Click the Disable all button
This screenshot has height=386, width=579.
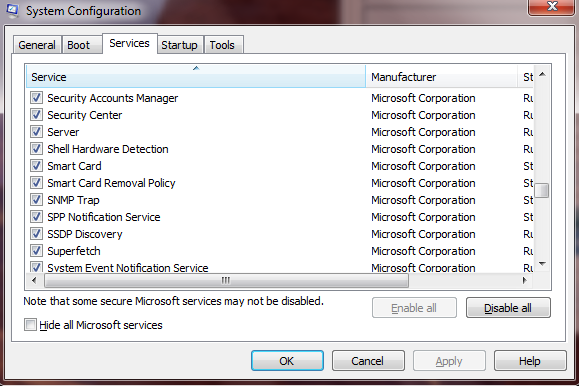(508, 308)
